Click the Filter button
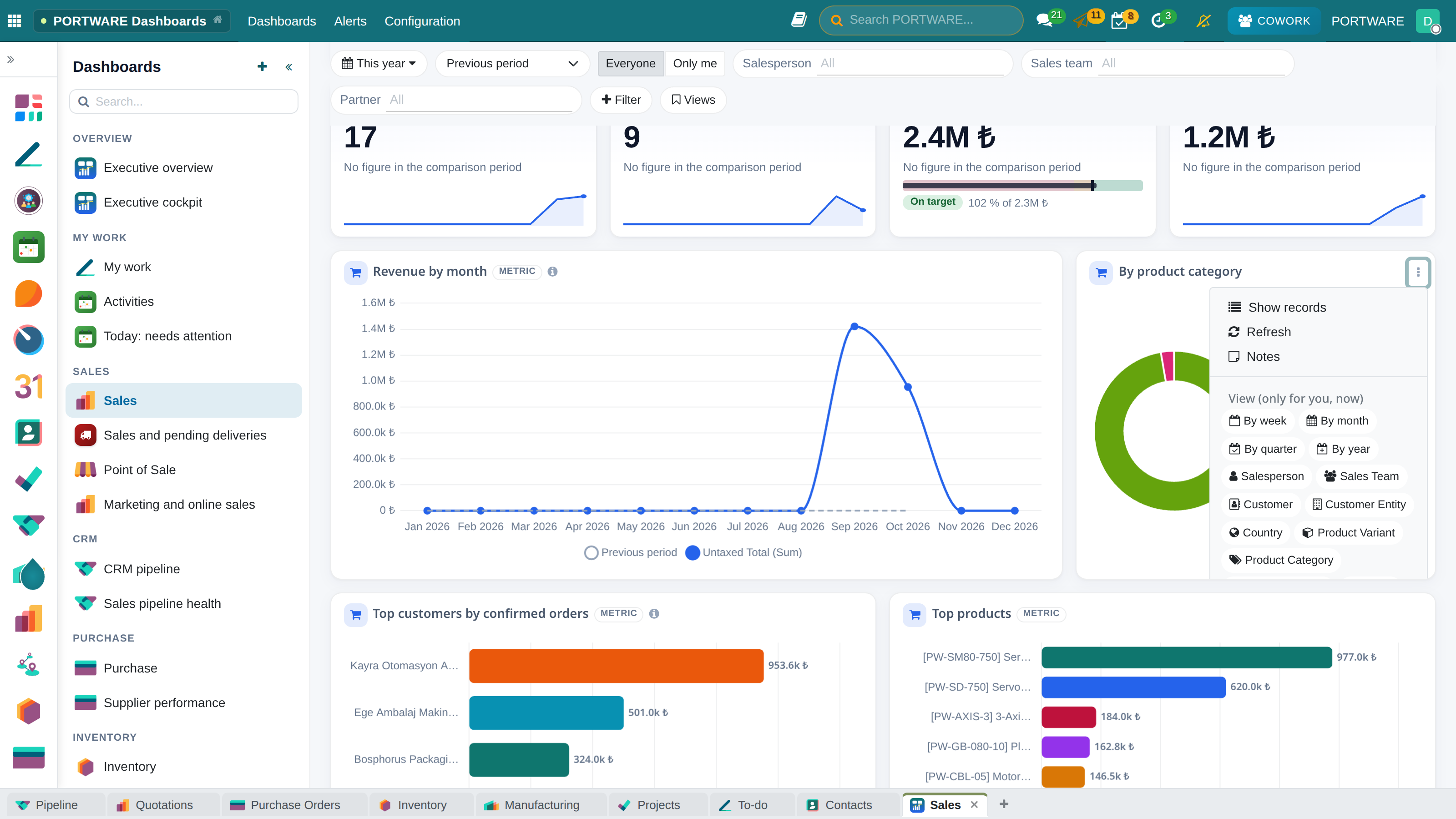Image resolution: width=1456 pixels, height=819 pixels. tap(621, 100)
